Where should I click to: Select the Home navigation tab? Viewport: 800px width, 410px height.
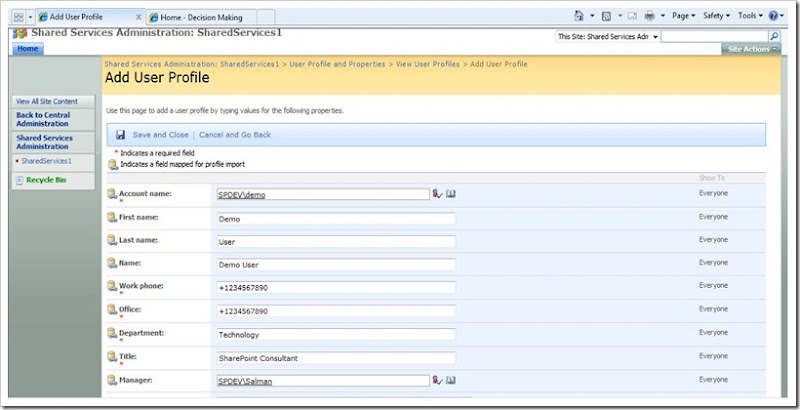(x=28, y=49)
